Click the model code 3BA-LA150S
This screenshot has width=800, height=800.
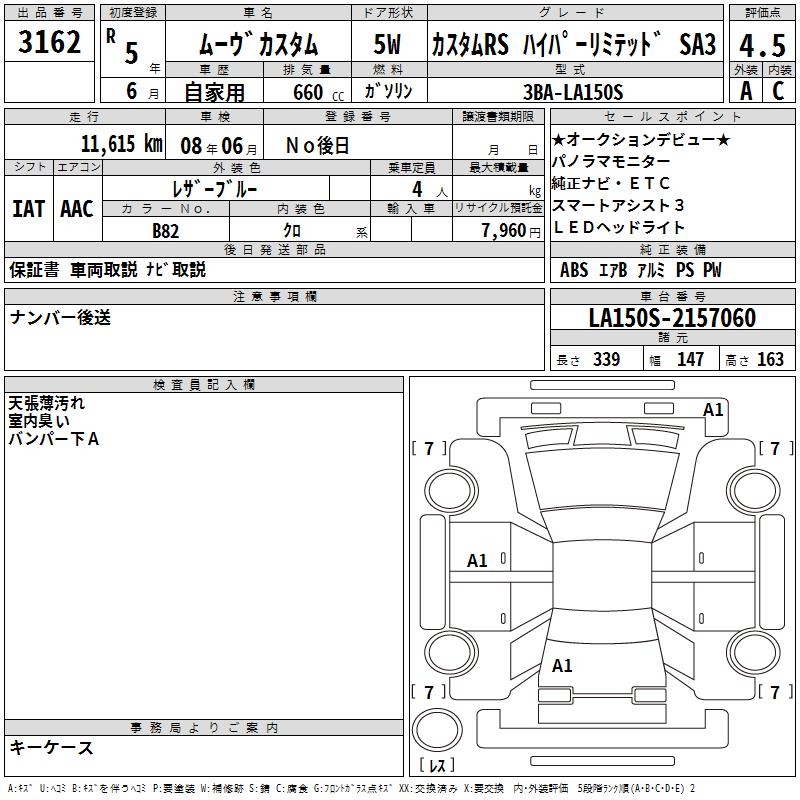573,92
